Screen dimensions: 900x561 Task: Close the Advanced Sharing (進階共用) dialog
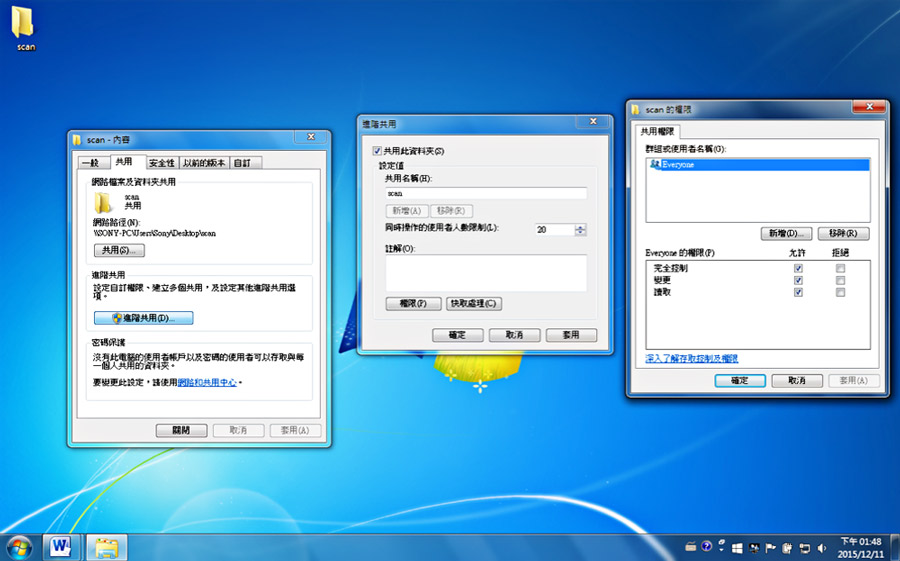[x=593, y=121]
